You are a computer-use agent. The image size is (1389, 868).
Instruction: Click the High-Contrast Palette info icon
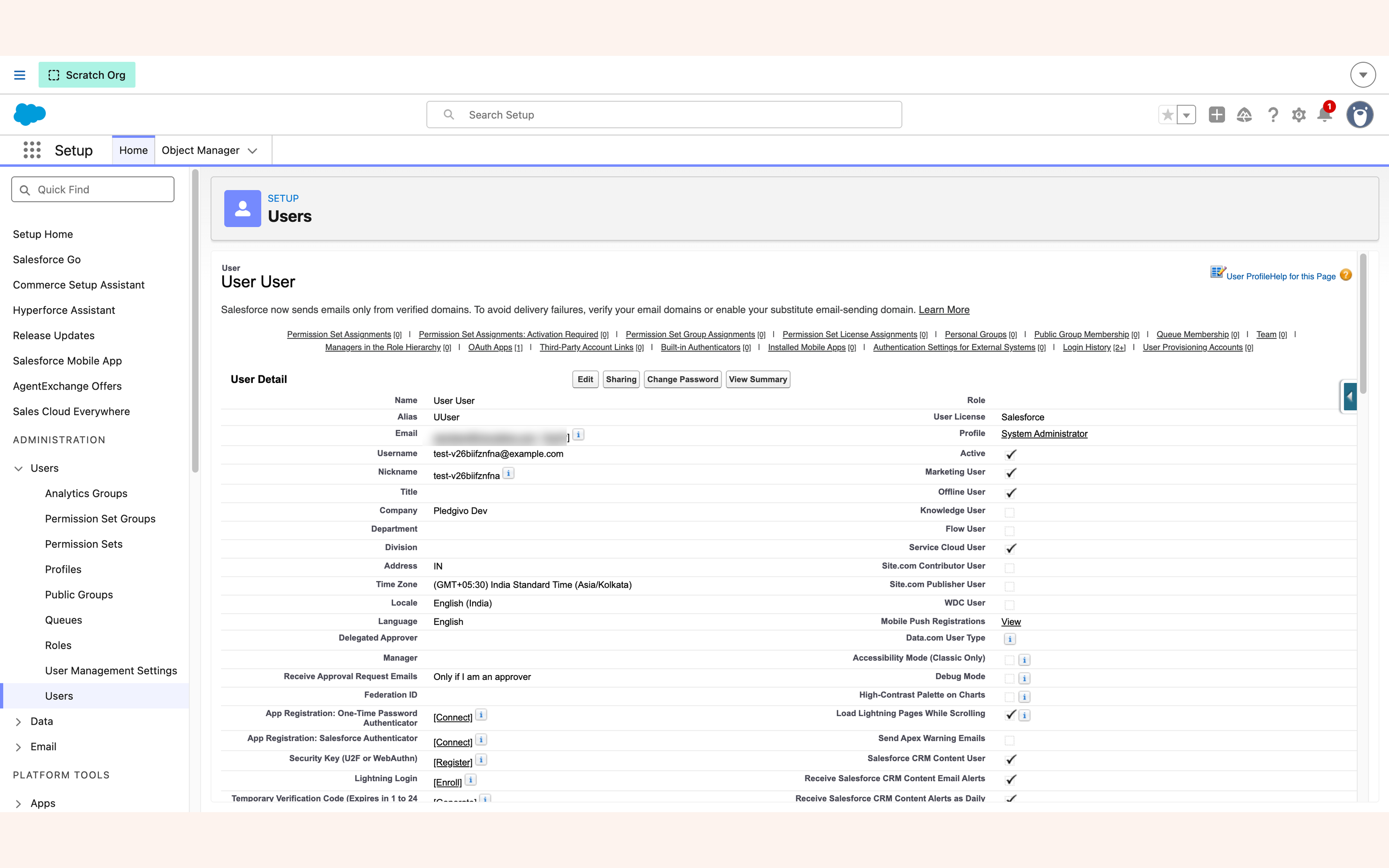pos(1024,697)
